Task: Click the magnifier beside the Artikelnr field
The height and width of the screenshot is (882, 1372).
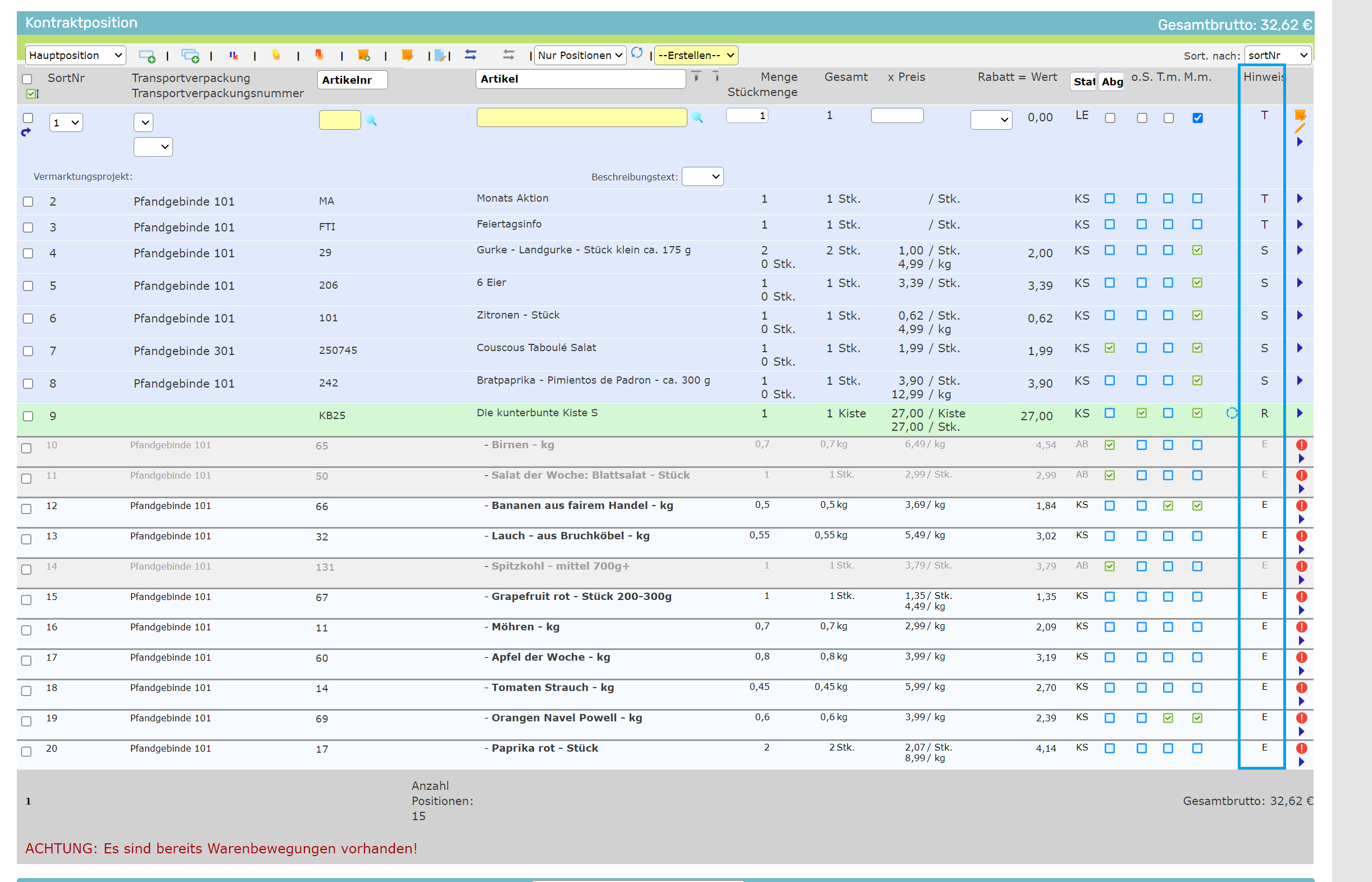Action: point(371,120)
